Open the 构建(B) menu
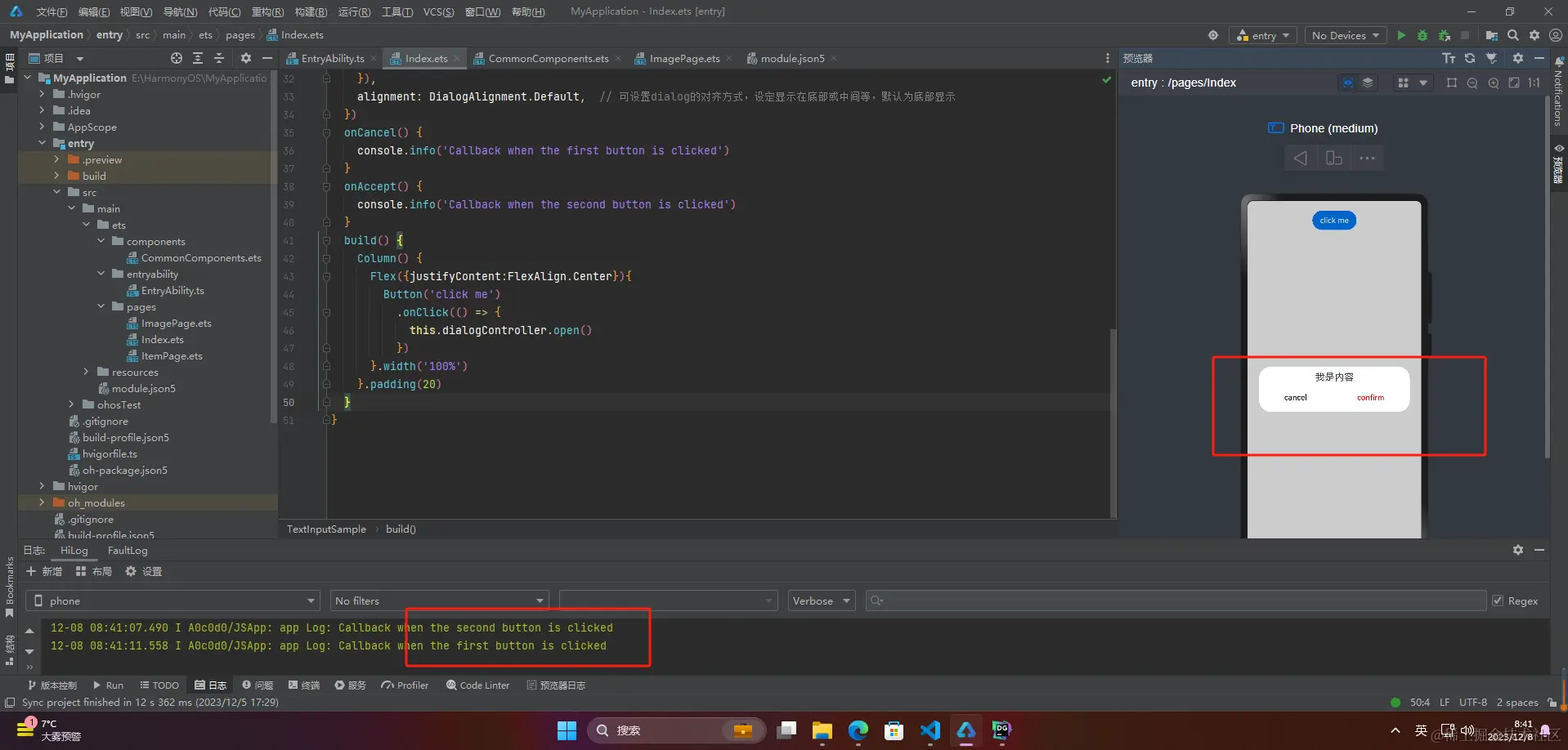This screenshot has width=1568, height=750. point(311,11)
